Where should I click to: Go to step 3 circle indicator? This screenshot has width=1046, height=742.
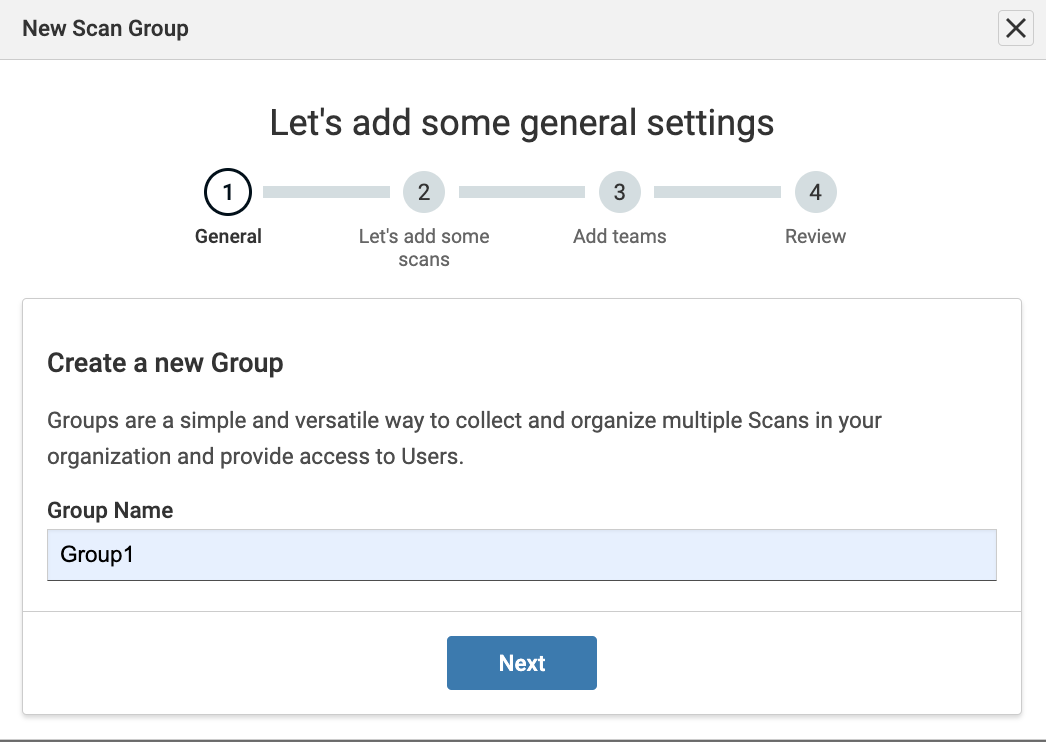(620, 192)
